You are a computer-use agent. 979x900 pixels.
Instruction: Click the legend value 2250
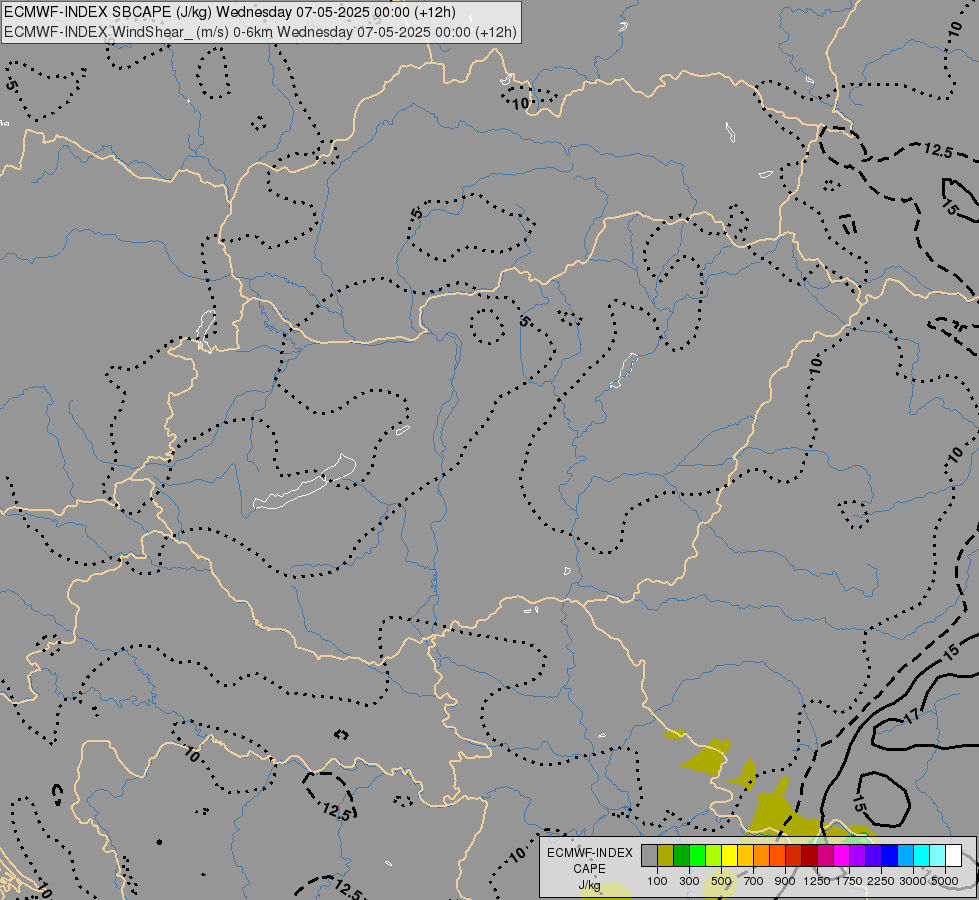pos(881,881)
